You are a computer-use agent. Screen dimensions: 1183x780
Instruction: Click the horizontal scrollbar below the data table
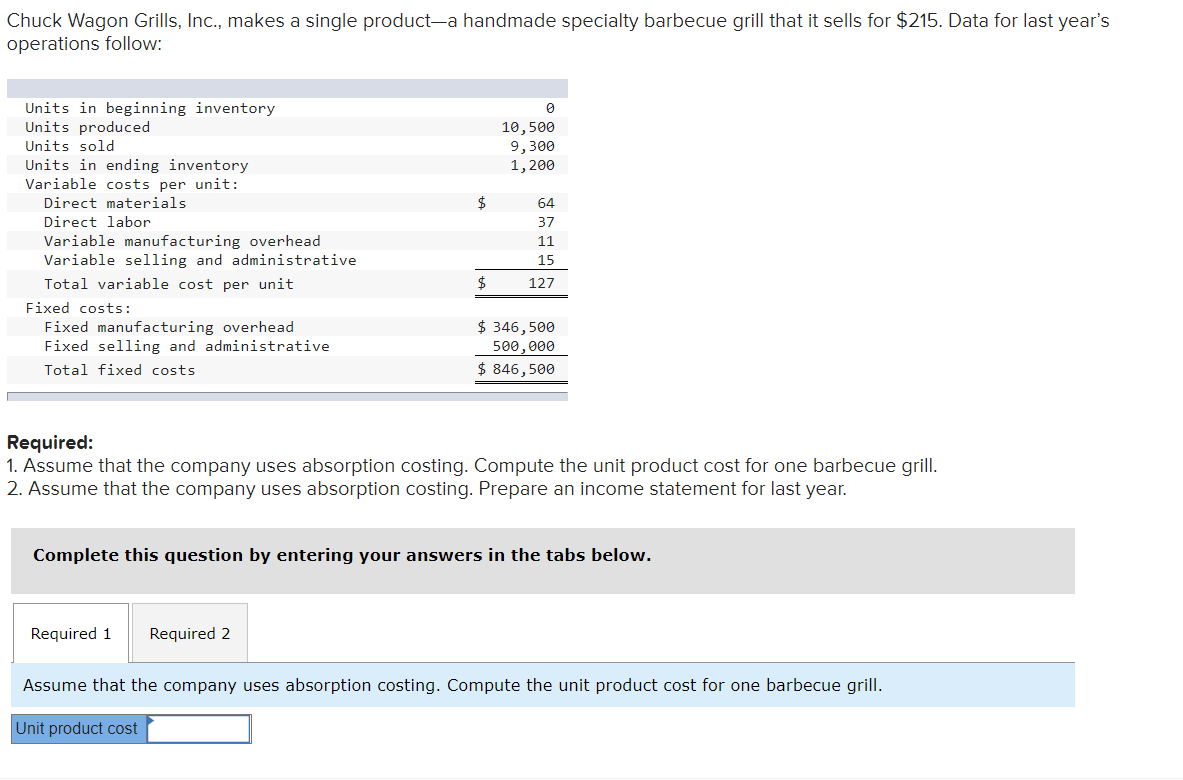[x=287, y=394]
